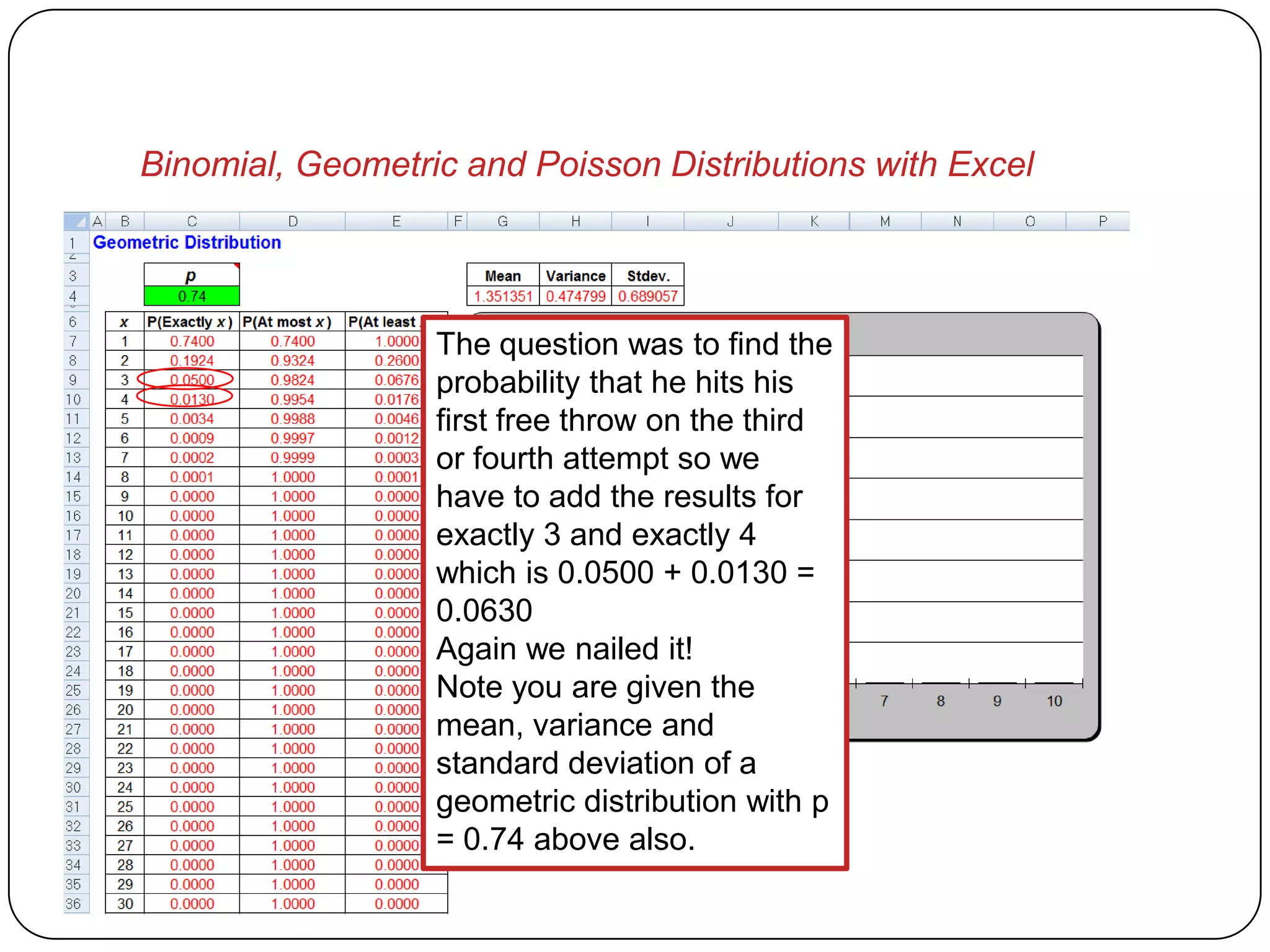1270x952 pixels.
Task: Select column D header
Action: click(x=293, y=221)
